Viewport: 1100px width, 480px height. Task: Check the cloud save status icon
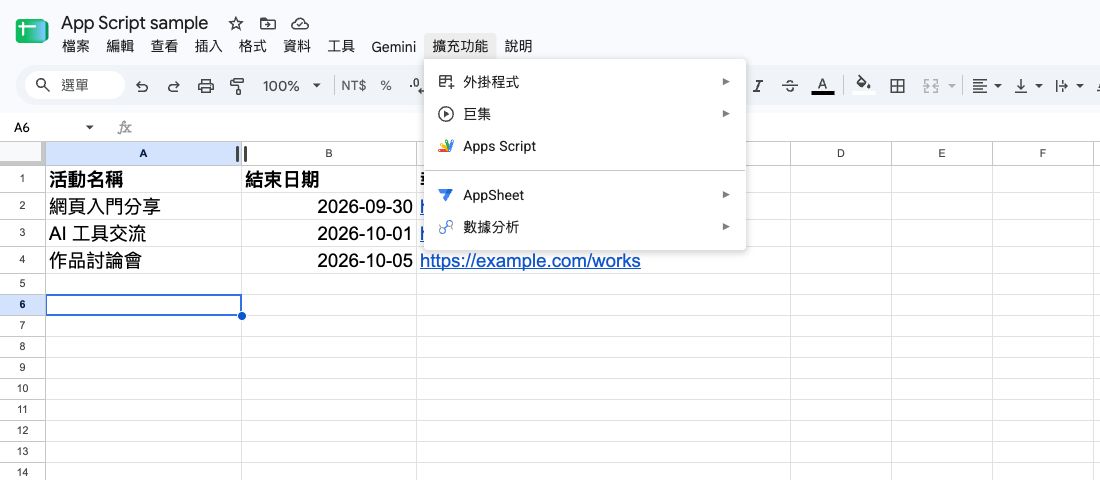(x=300, y=24)
